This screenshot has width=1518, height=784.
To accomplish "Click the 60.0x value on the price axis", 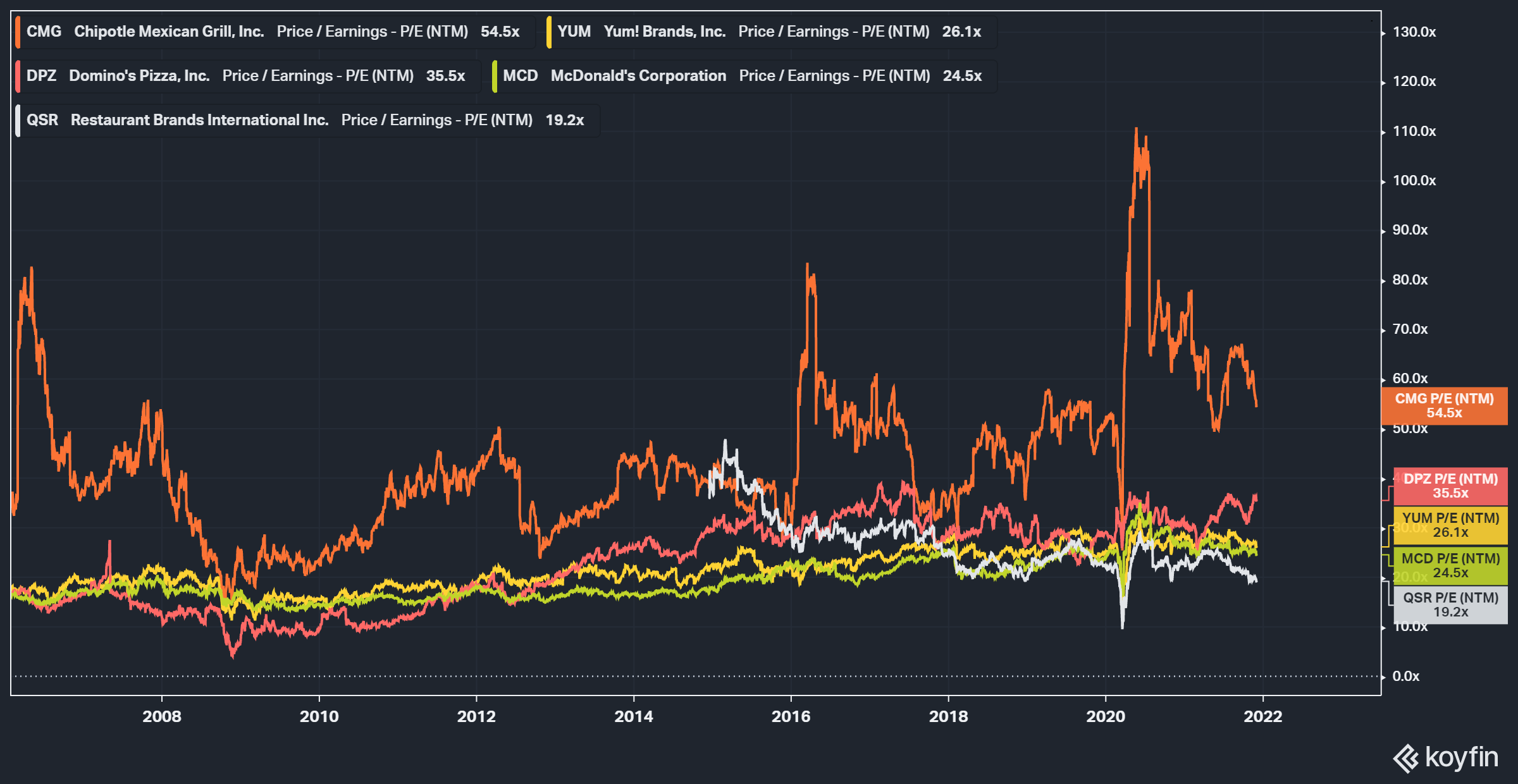I will (1410, 379).
